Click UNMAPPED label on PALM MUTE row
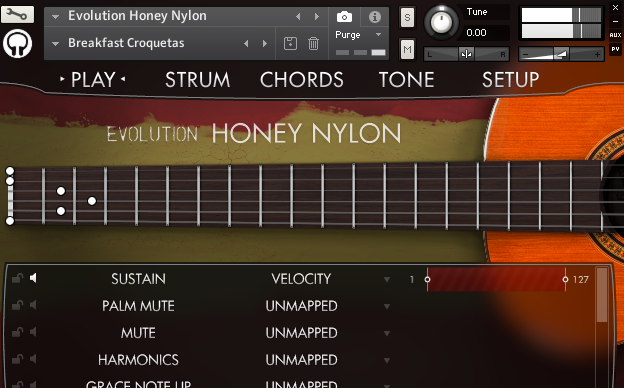 click(301, 306)
